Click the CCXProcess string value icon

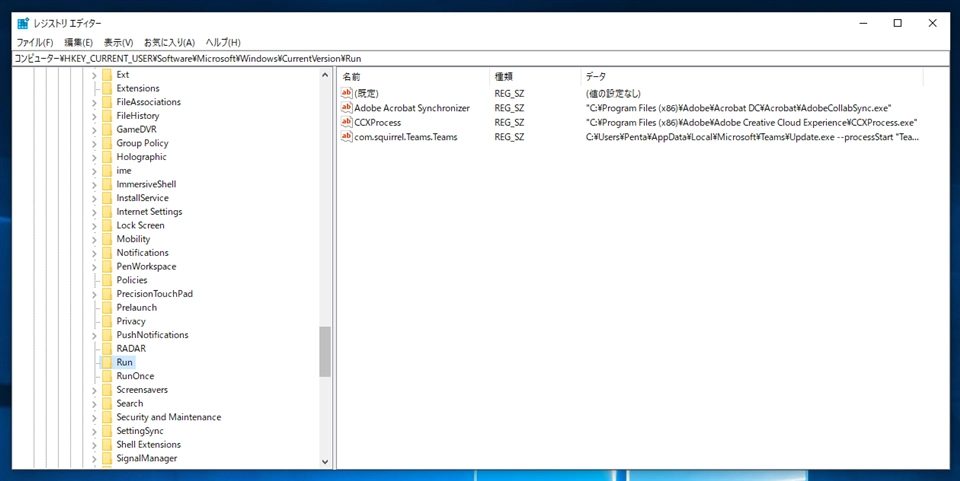347,122
